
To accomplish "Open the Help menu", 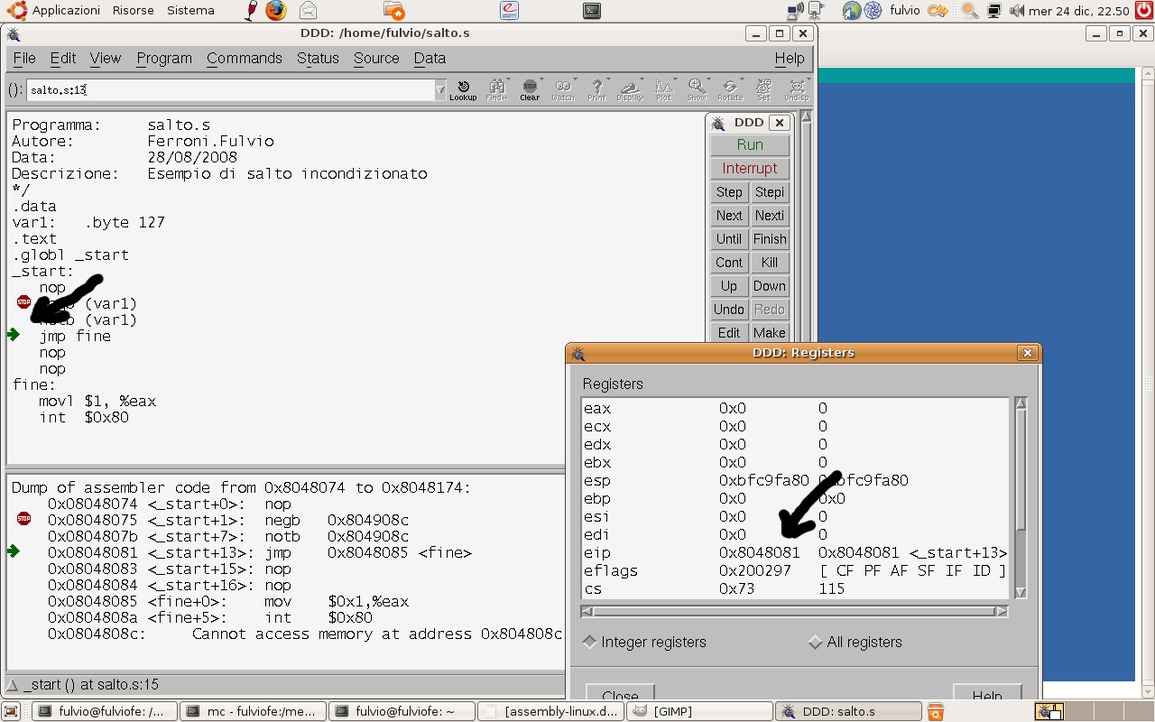I will [789, 58].
